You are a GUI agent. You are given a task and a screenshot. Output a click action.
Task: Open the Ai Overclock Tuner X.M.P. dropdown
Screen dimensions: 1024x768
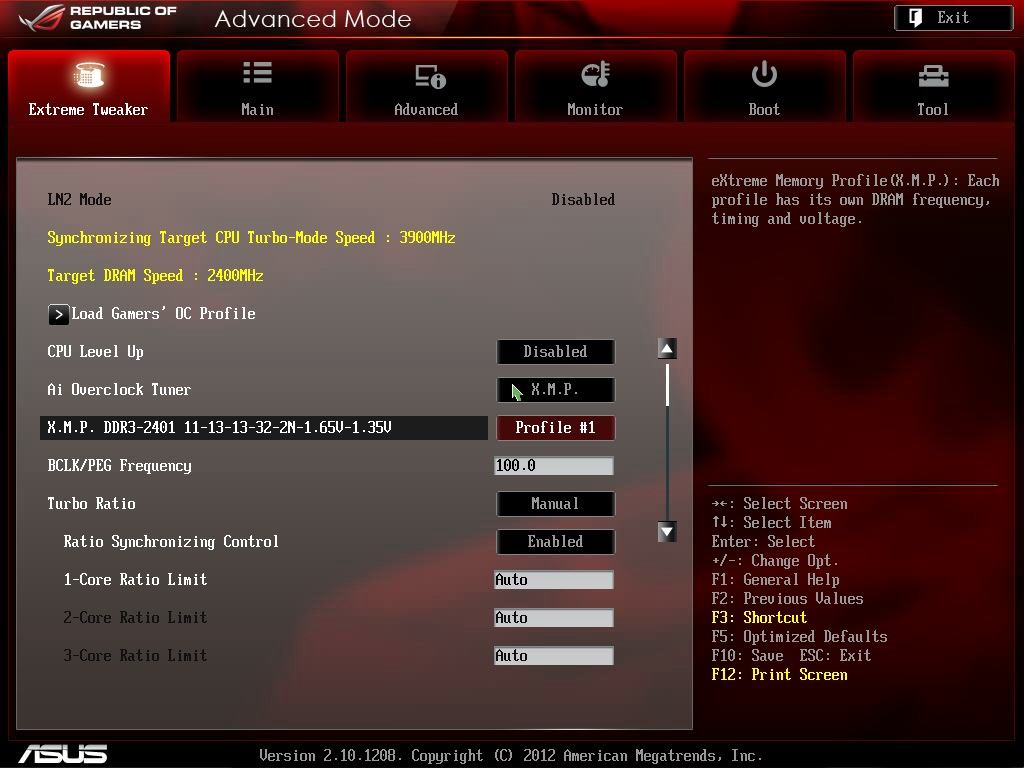pos(555,390)
